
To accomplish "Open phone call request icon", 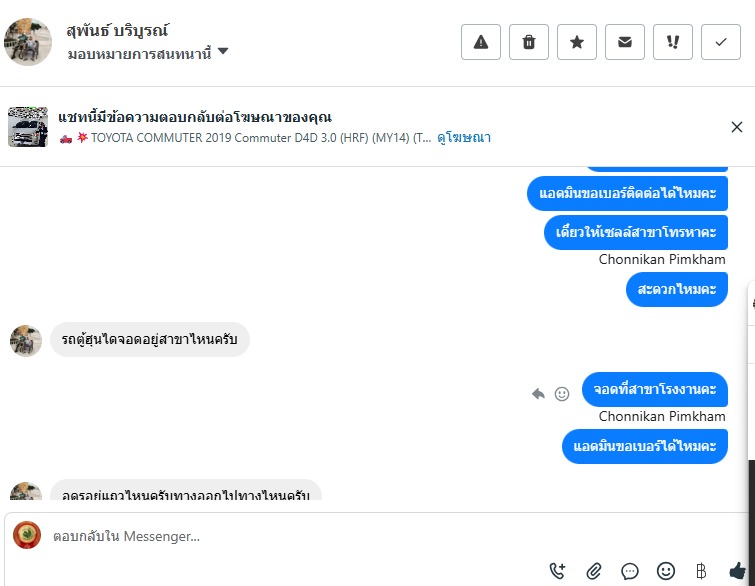I will click(557, 571).
